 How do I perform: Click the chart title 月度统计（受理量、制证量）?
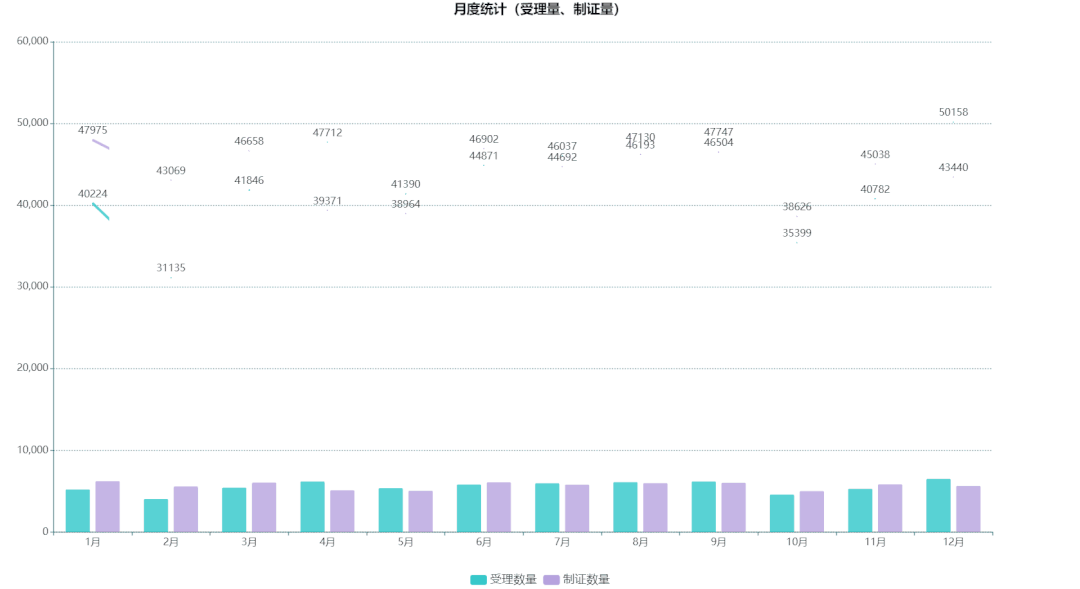[x=536, y=9]
